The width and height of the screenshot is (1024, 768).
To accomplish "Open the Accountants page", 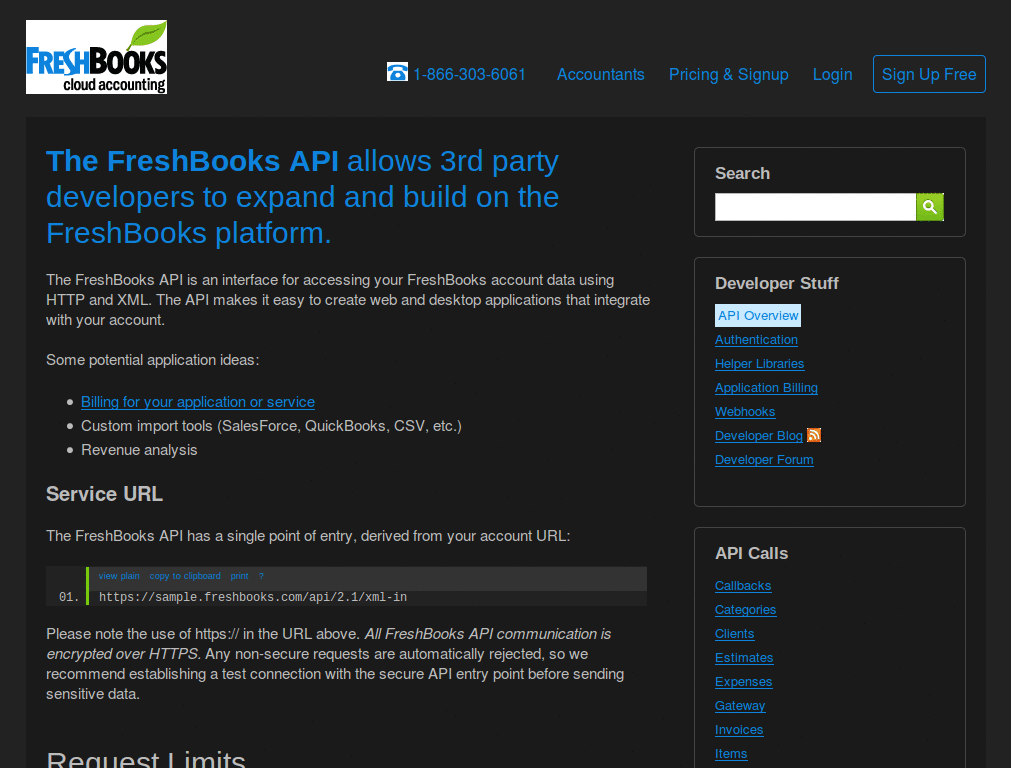I will (600, 74).
